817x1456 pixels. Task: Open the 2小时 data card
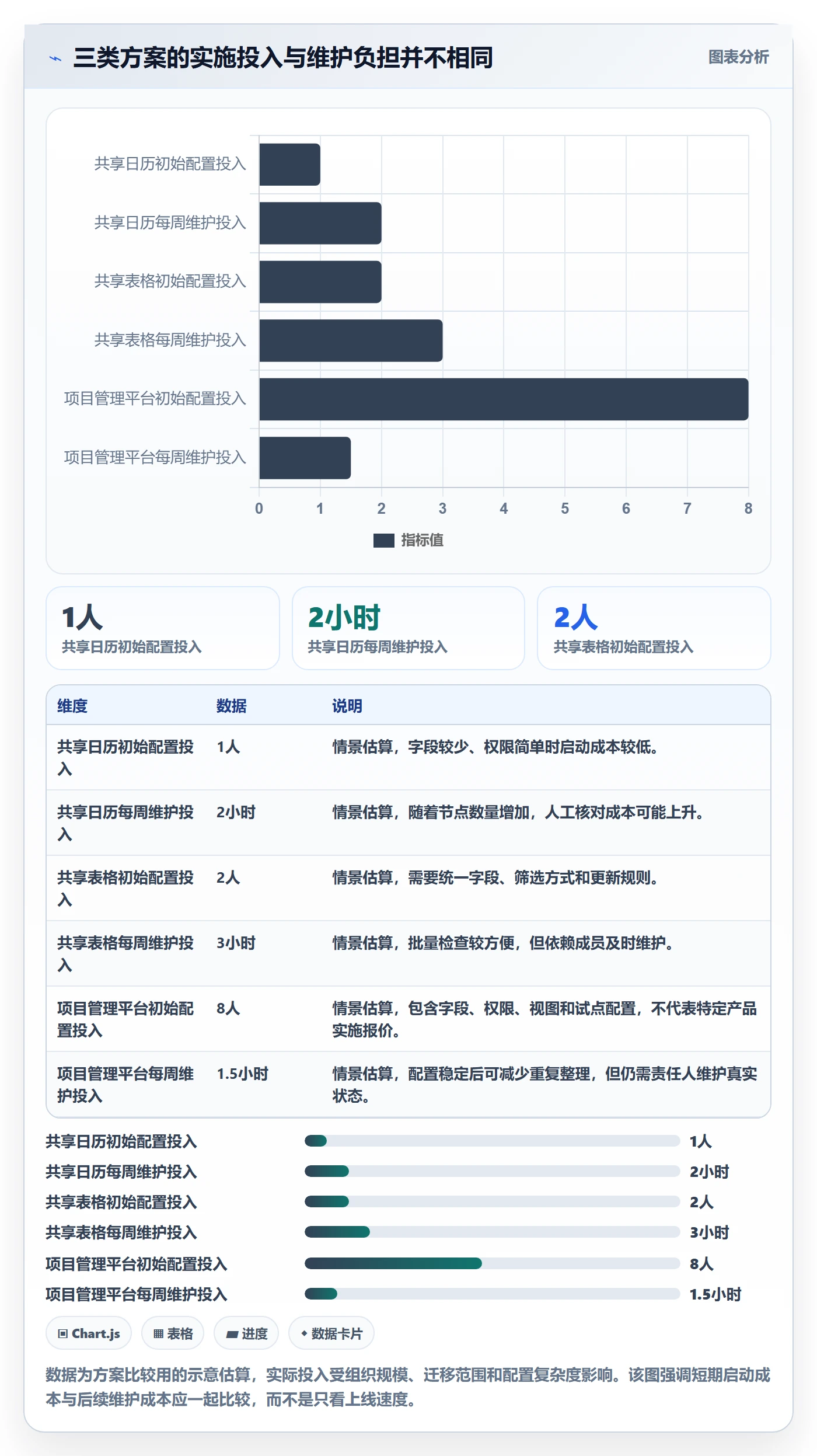point(408,628)
